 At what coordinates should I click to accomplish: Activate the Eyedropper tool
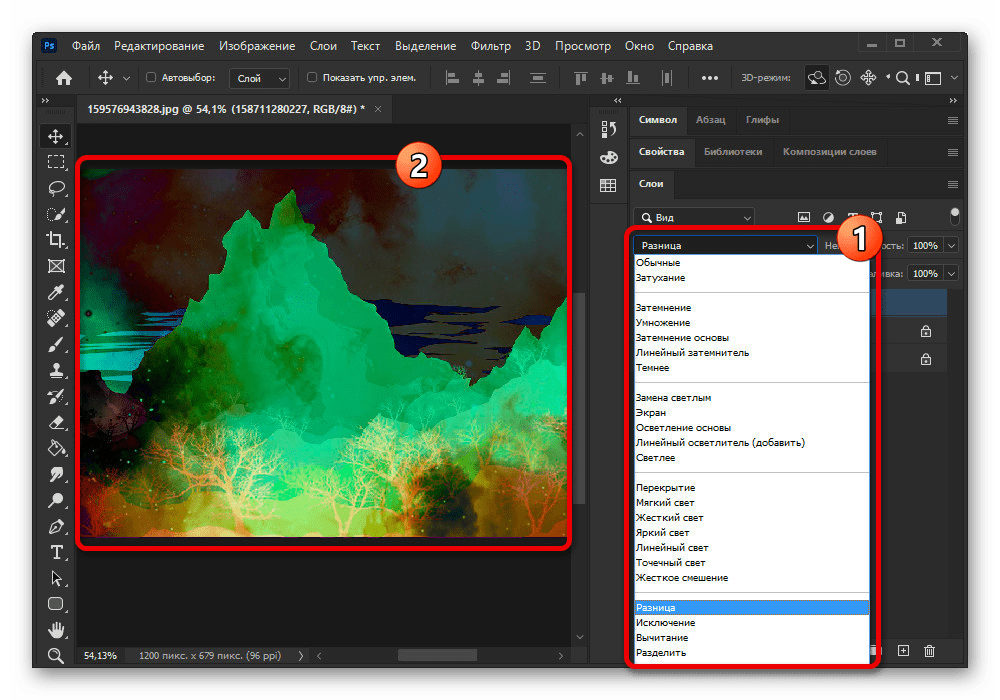tap(57, 292)
